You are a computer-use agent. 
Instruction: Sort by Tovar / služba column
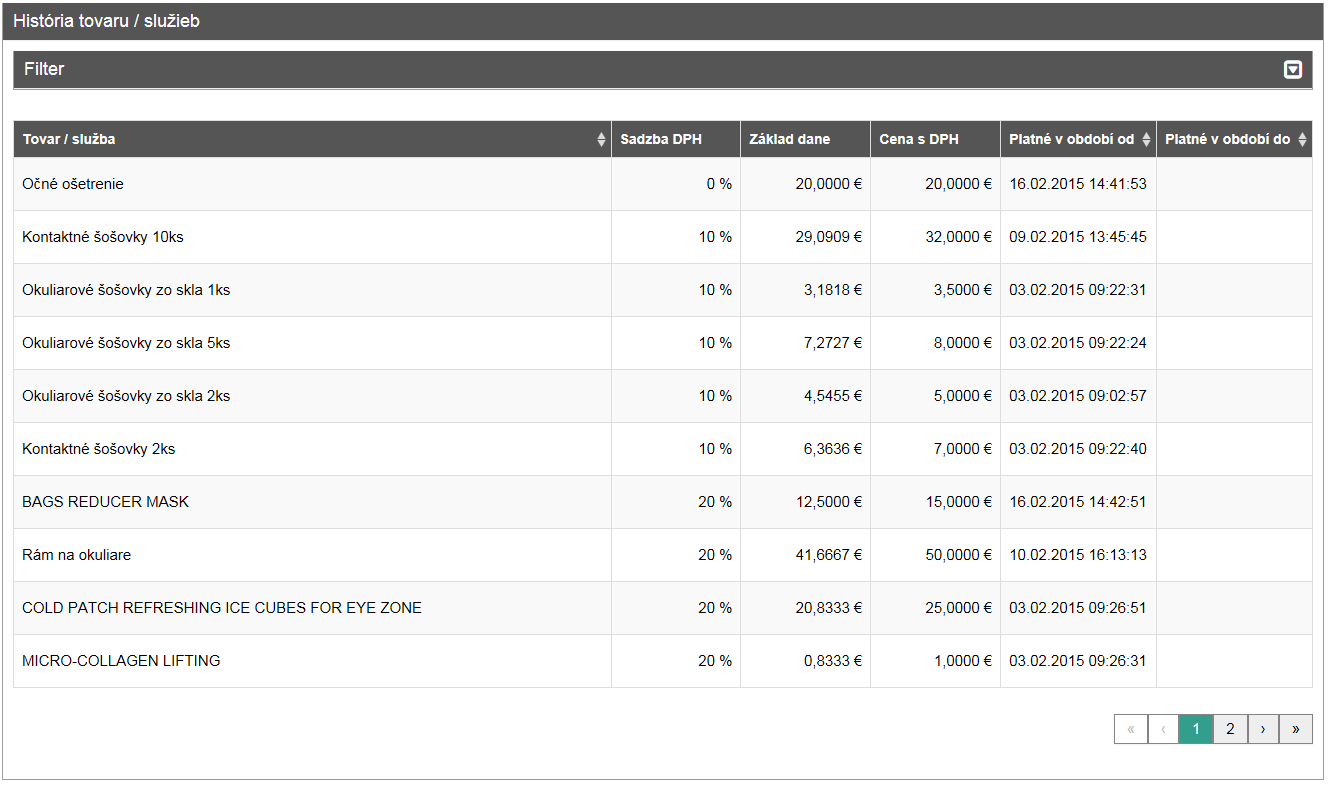312,139
